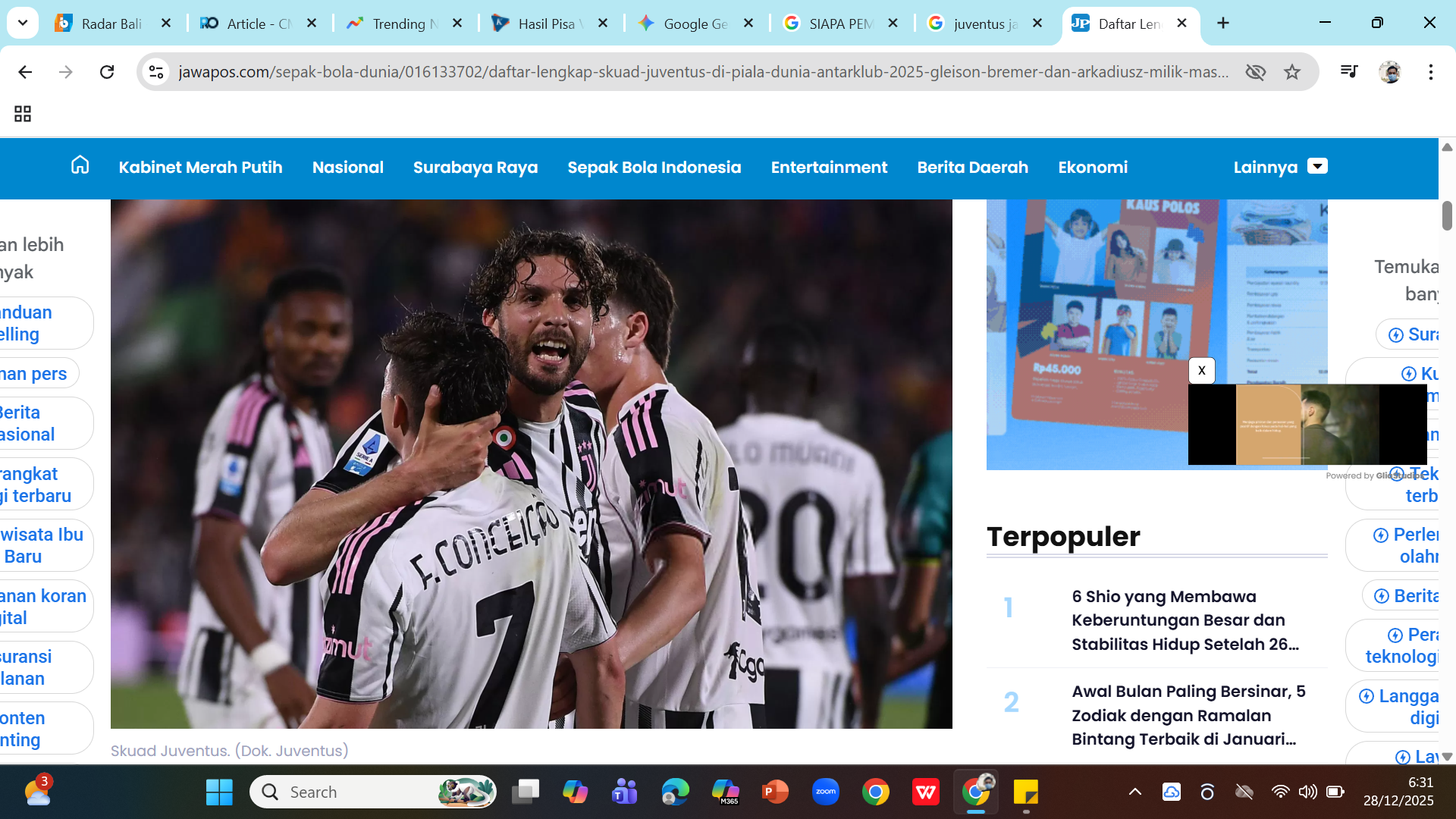Click the scrollbar down arrow

(1448, 756)
